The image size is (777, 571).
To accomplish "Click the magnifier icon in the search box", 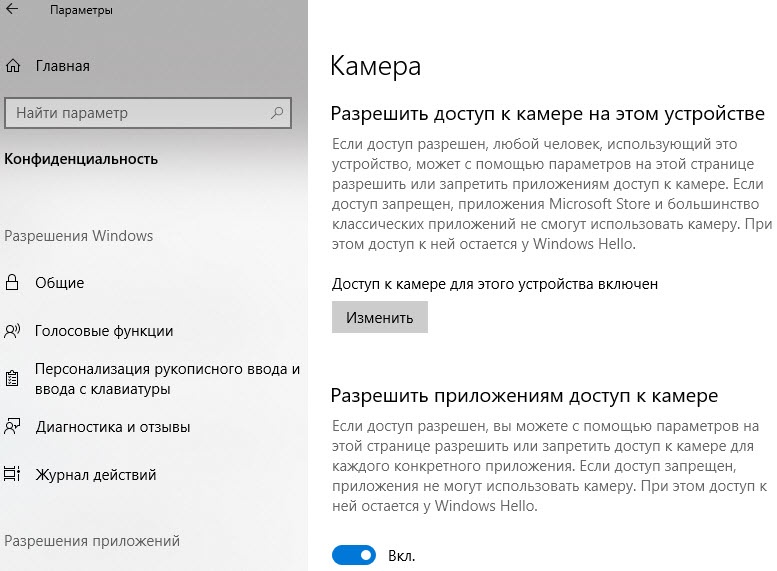I will [x=274, y=113].
